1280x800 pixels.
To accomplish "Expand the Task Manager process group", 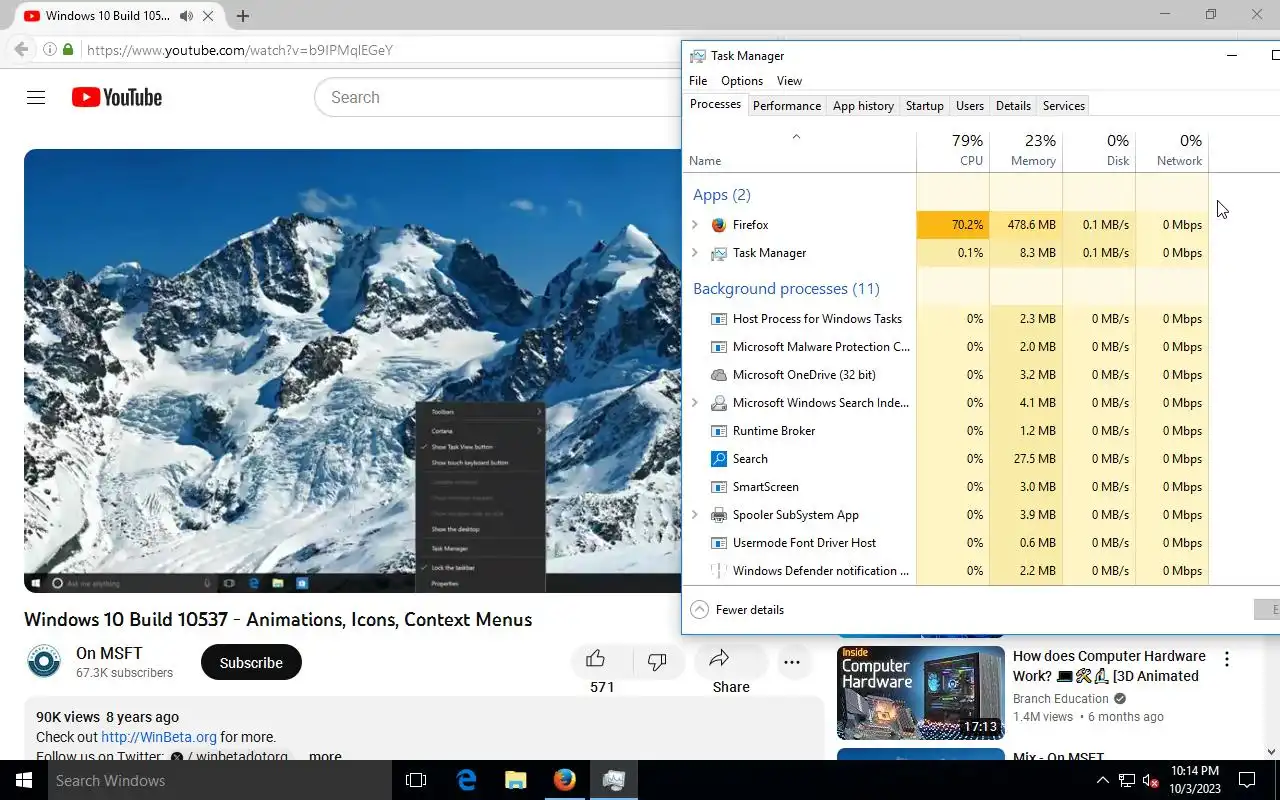I will tap(695, 253).
